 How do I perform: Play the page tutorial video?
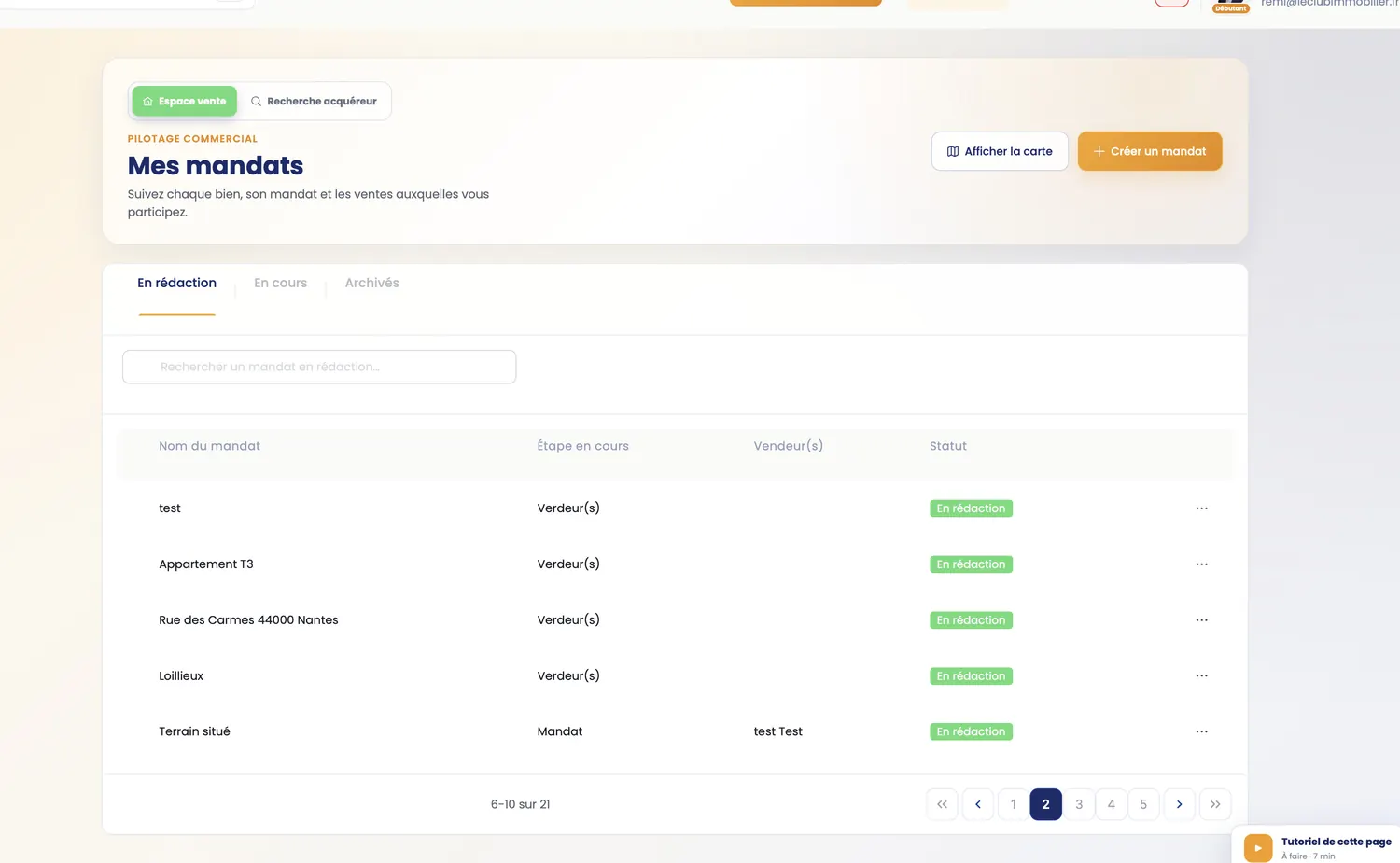pyautogui.click(x=1257, y=848)
